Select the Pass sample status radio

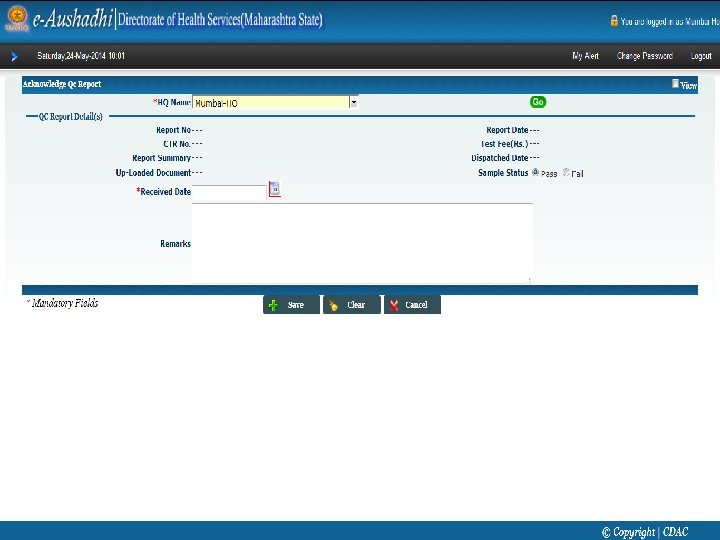tap(535, 172)
